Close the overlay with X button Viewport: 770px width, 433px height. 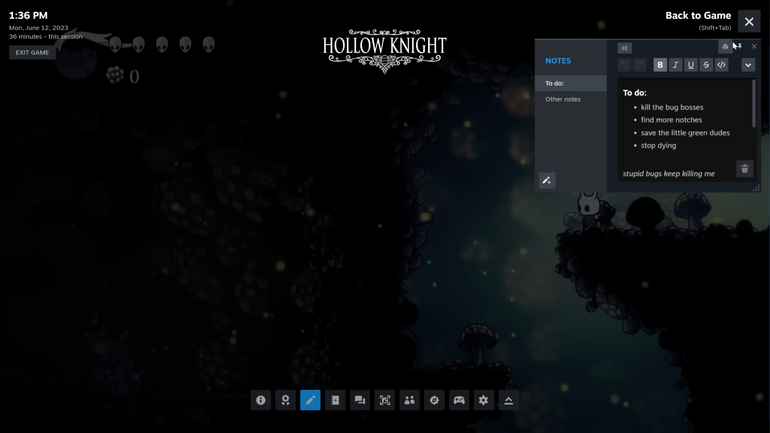coord(749,22)
